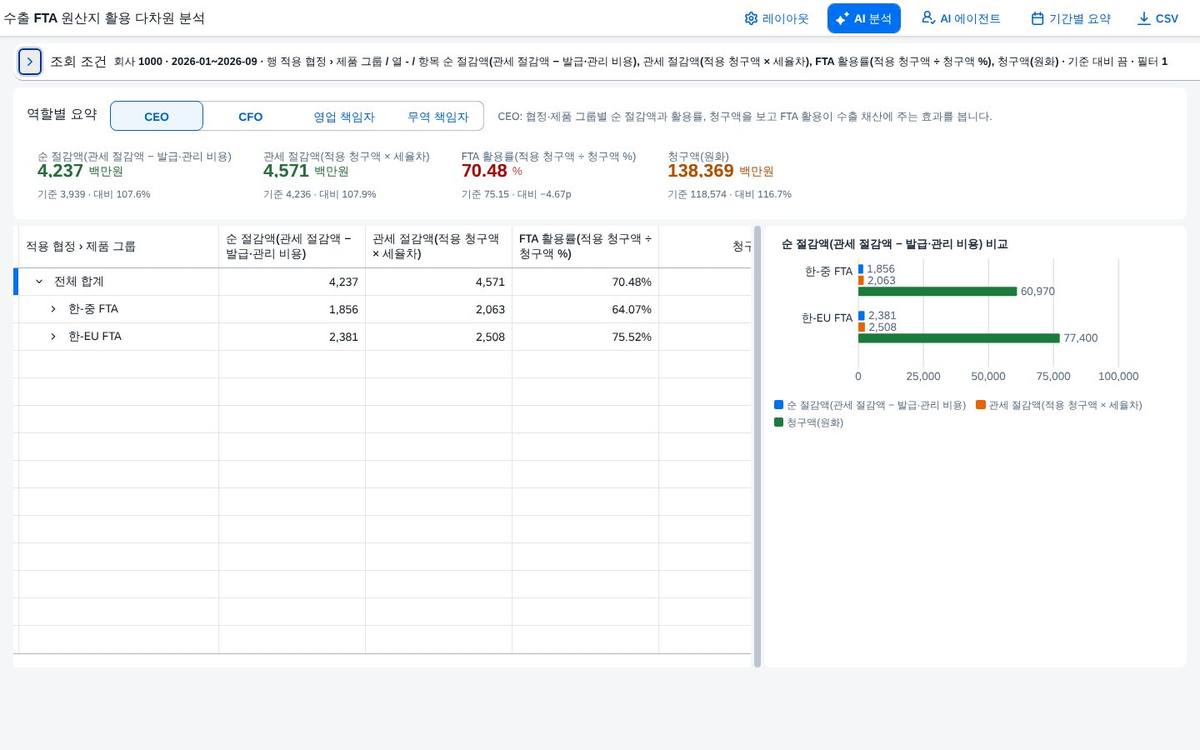Screen dimensions: 1200x750
Task: Download data with CSV button
Action: click(1157, 18)
